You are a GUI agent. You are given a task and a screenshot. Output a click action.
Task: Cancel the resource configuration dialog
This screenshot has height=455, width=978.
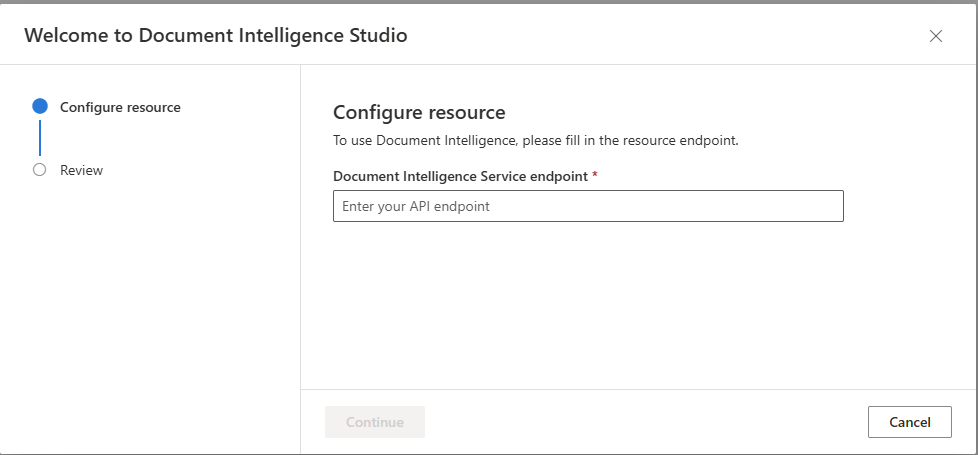(909, 422)
